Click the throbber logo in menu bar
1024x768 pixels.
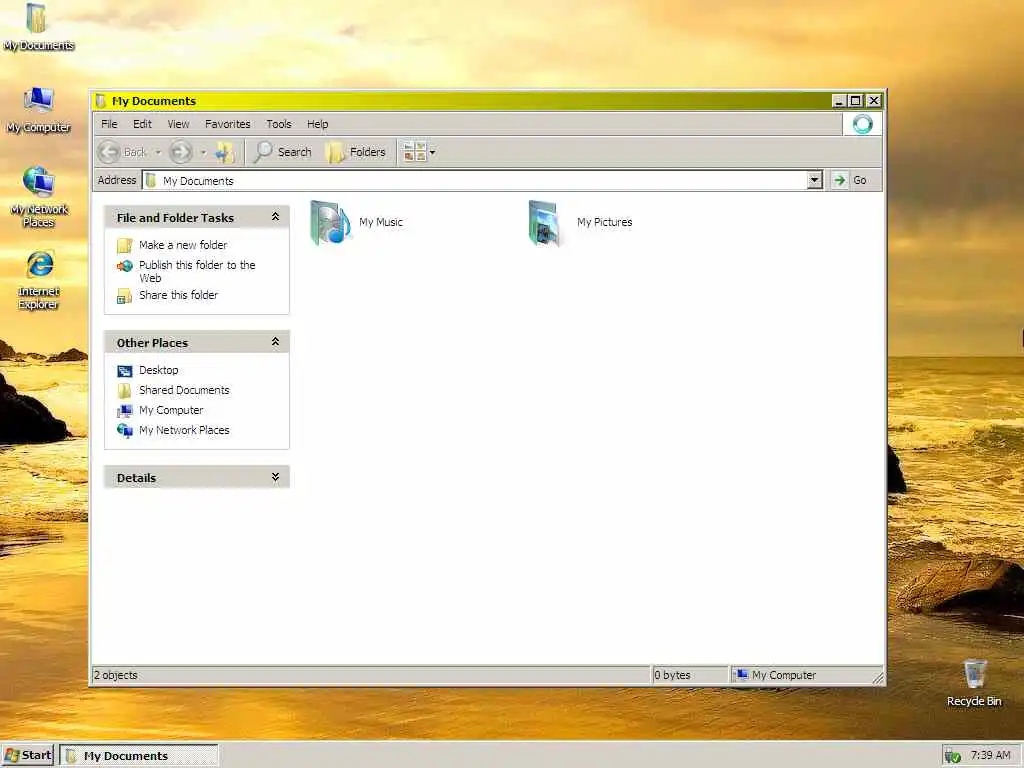pos(862,124)
